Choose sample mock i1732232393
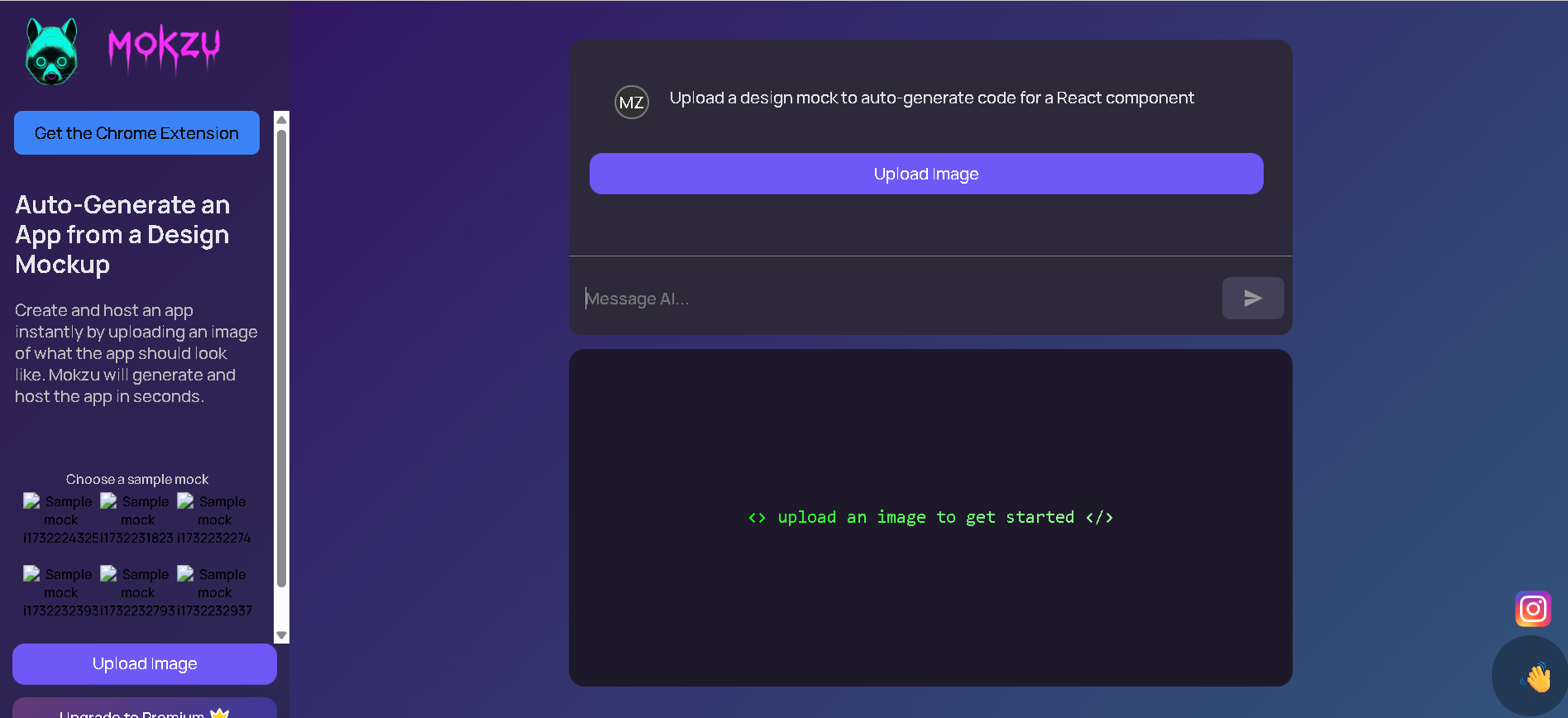Screen dimensions: 1568x718 60,592
